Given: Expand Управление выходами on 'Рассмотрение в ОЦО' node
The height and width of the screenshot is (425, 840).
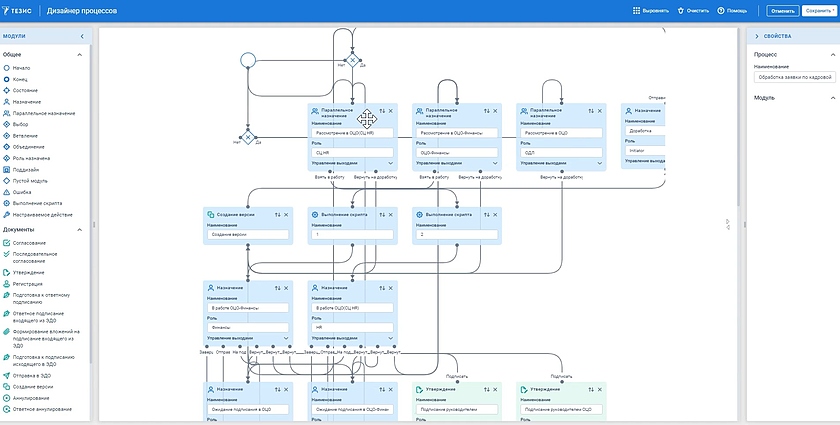Looking at the screenshot, I should point(599,162).
